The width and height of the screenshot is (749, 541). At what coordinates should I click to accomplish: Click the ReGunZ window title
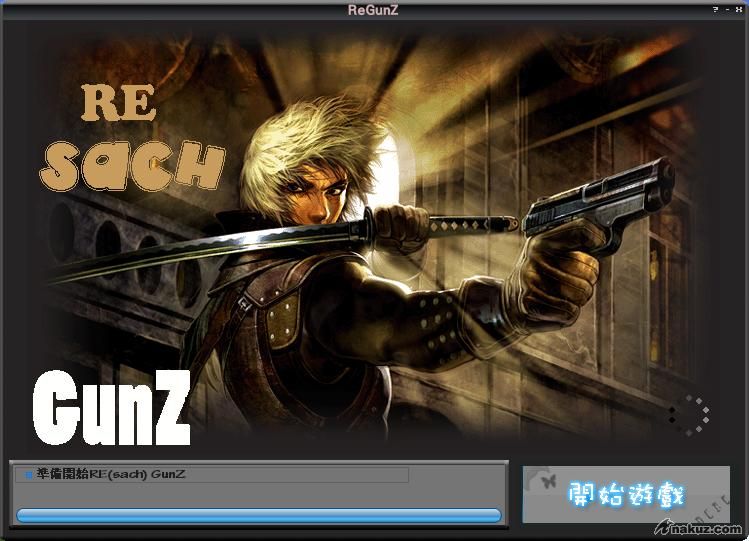click(373, 10)
